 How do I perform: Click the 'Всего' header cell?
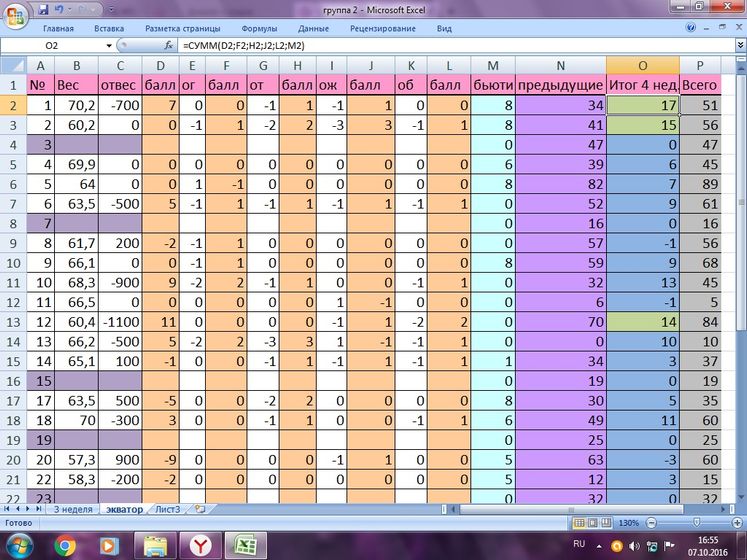click(x=700, y=85)
